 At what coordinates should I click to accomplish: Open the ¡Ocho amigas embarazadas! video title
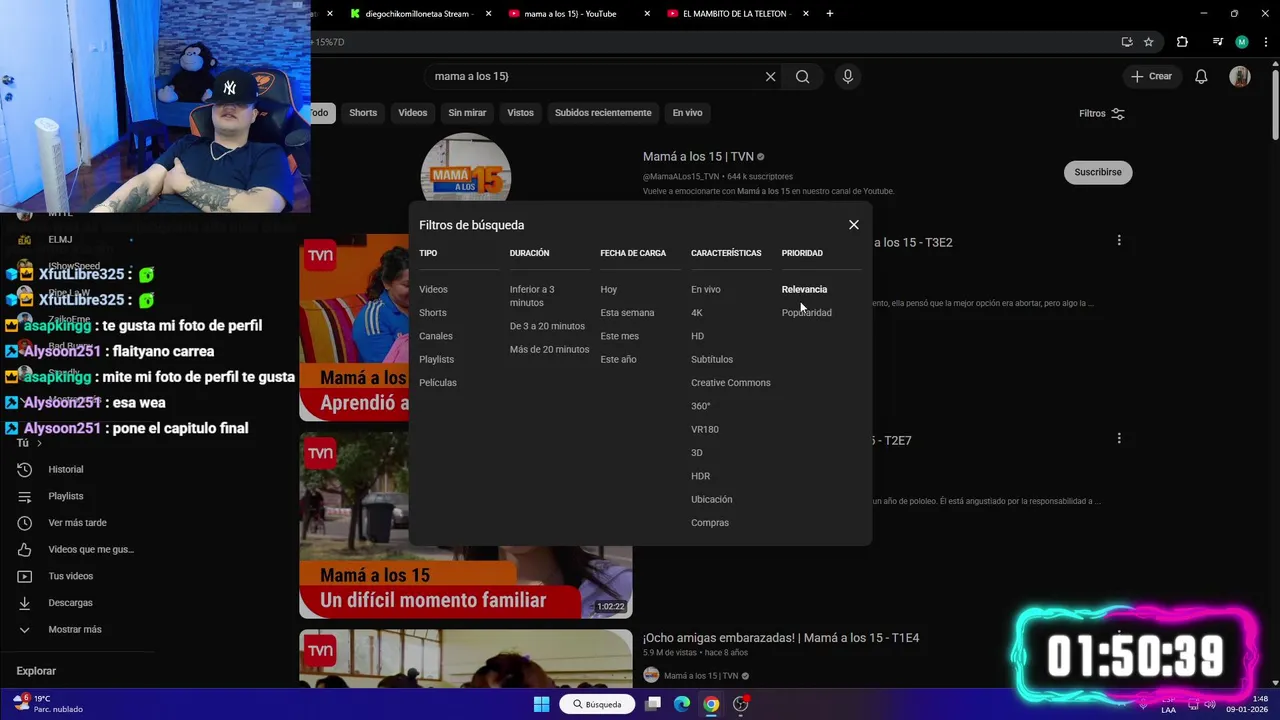pos(781,638)
